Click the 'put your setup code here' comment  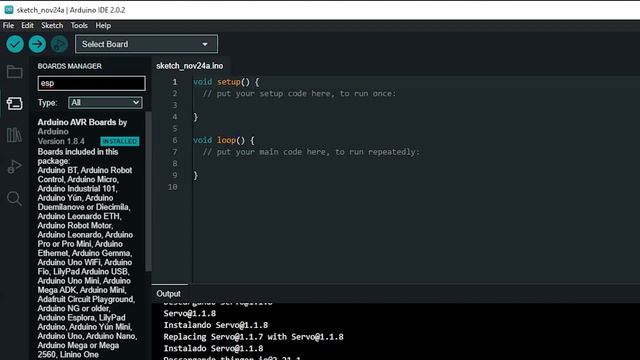299,93
